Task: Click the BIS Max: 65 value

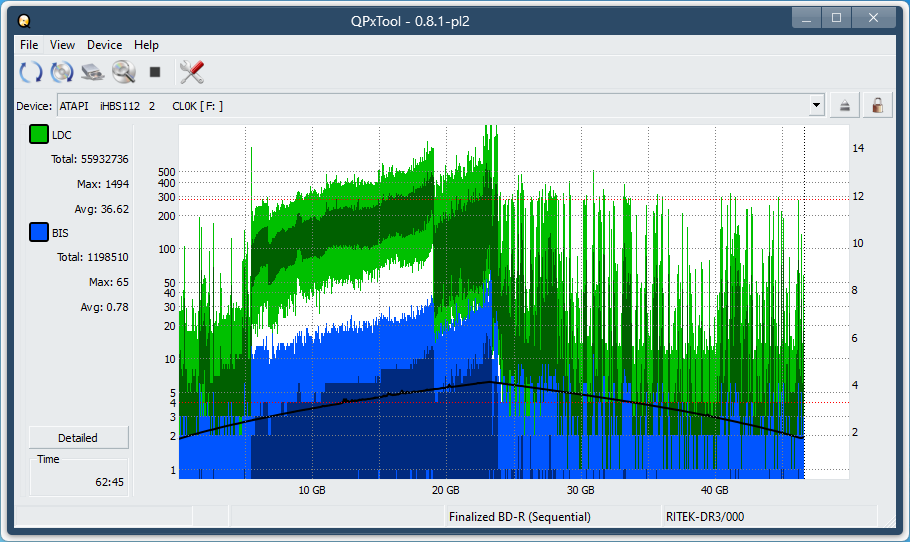Action: (x=109, y=282)
